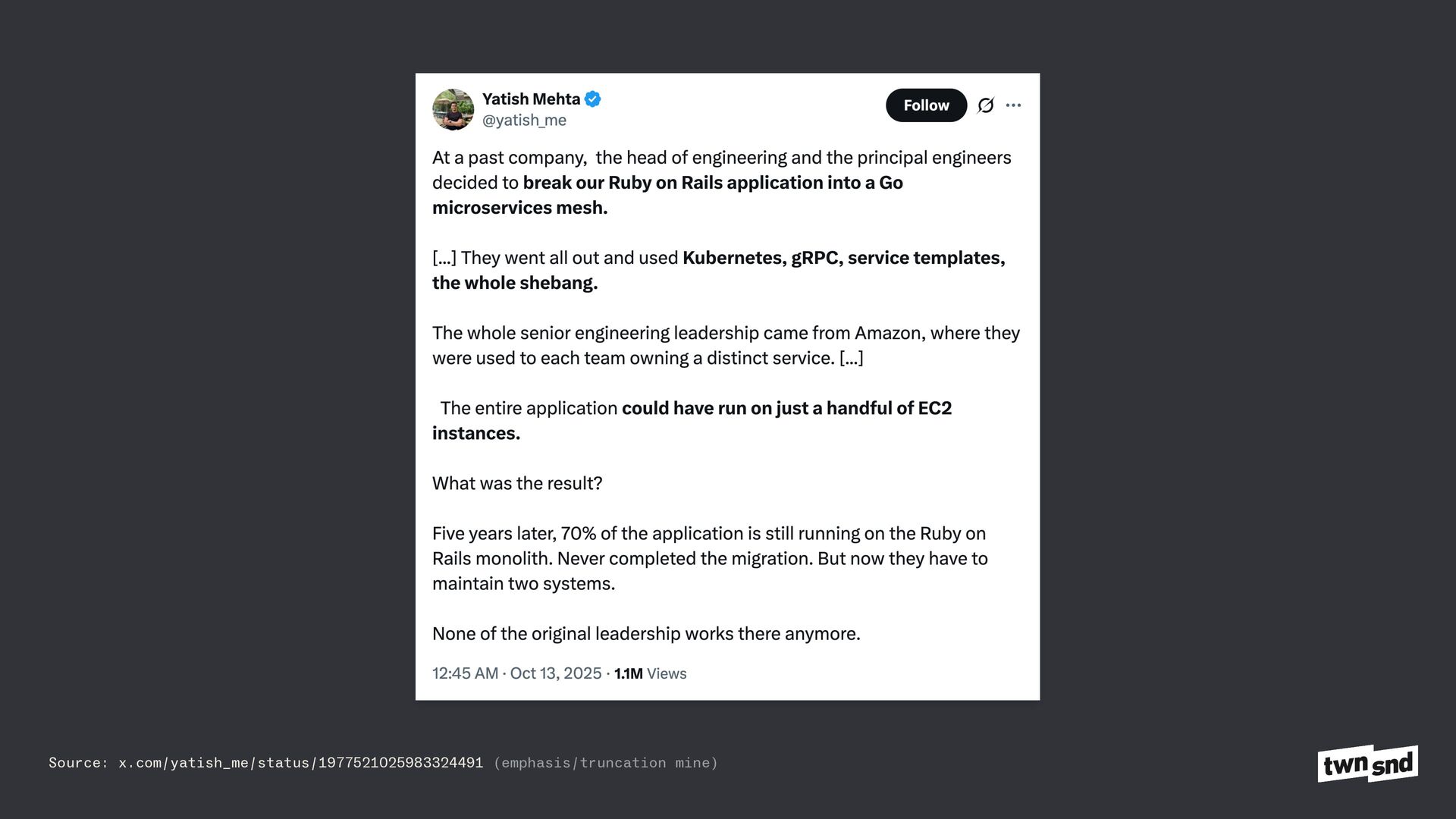
Task: Click bold text "Kubernetes, gRPC, service templates"
Action: (x=843, y=258)
